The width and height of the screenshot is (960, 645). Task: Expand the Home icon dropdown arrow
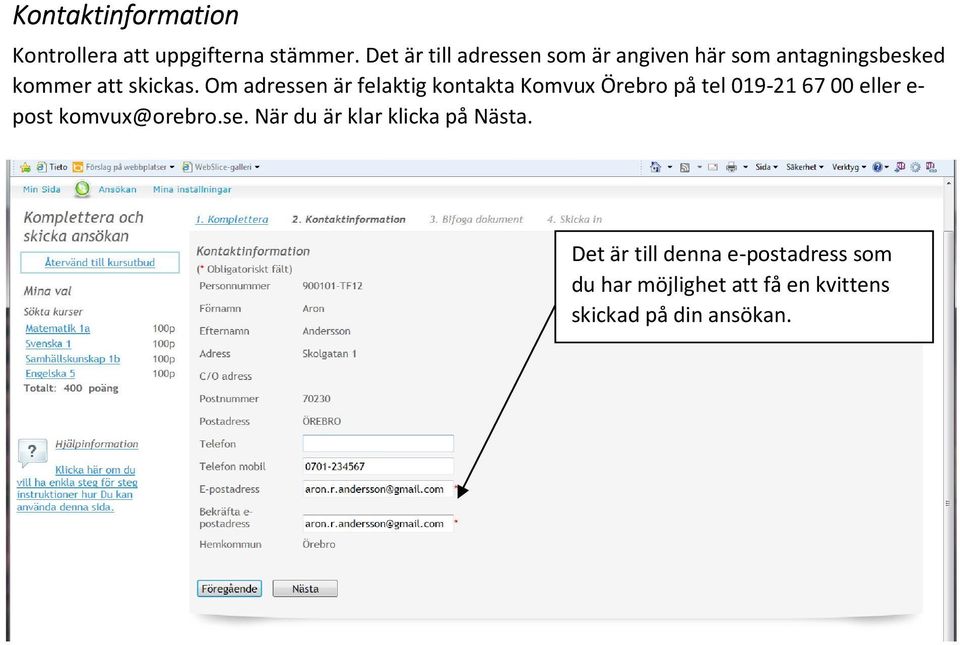(670, 167)
